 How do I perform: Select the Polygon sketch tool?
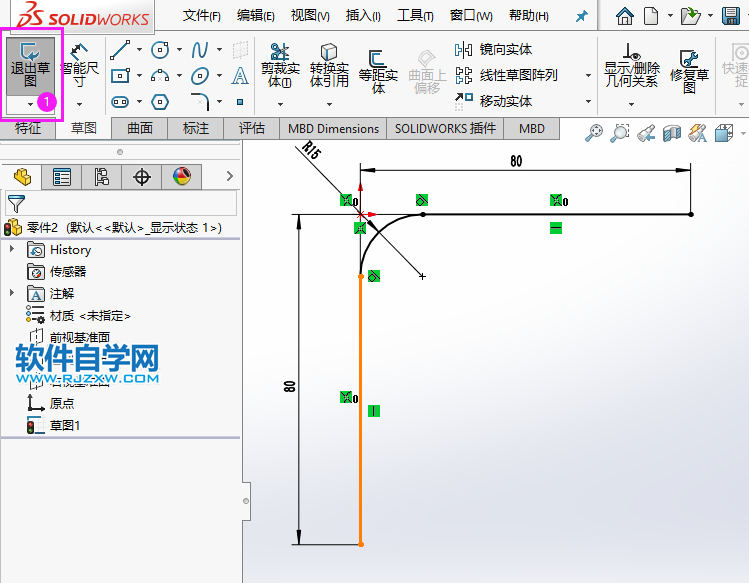[x=160, y=101]
